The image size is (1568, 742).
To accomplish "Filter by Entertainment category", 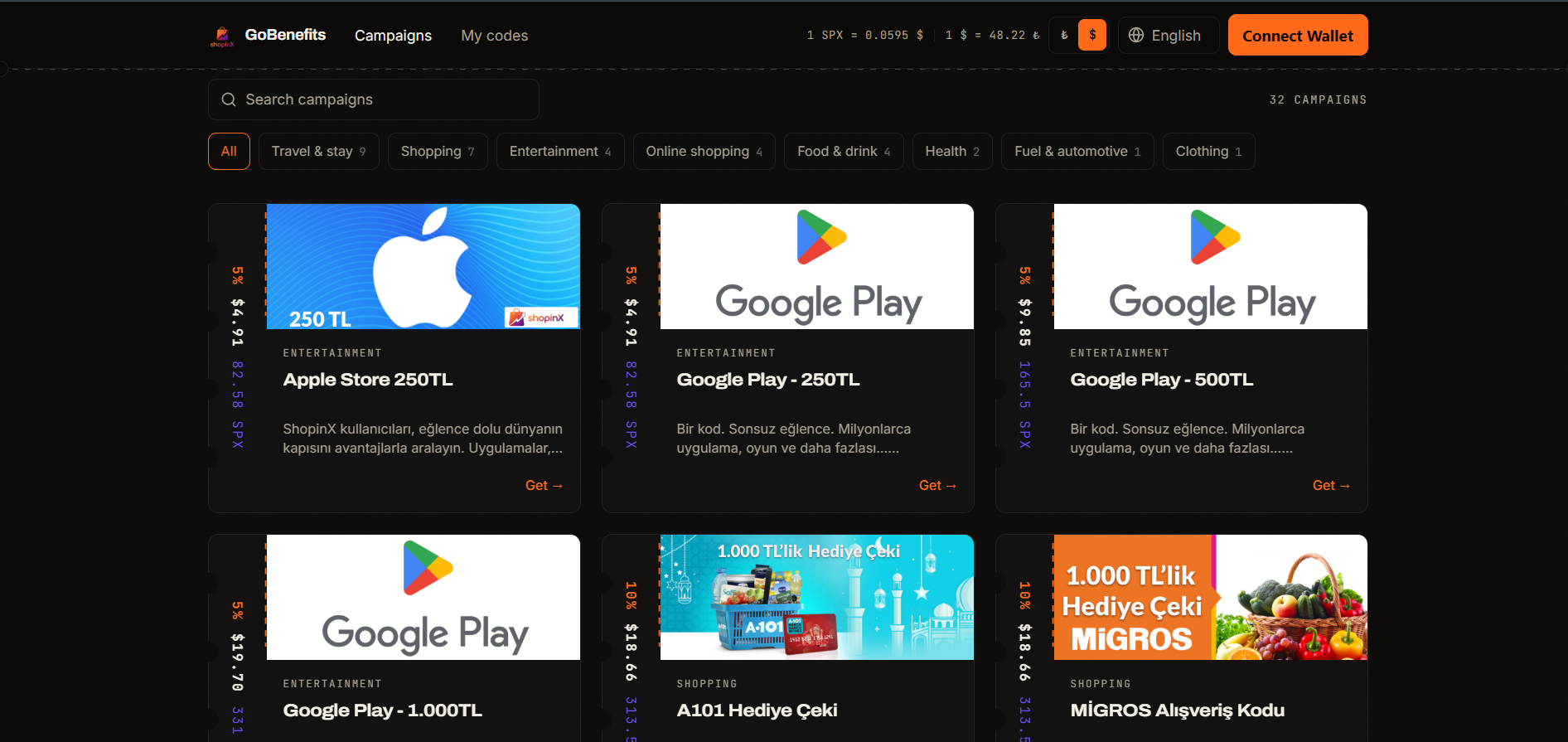I will tap(560, 152).
